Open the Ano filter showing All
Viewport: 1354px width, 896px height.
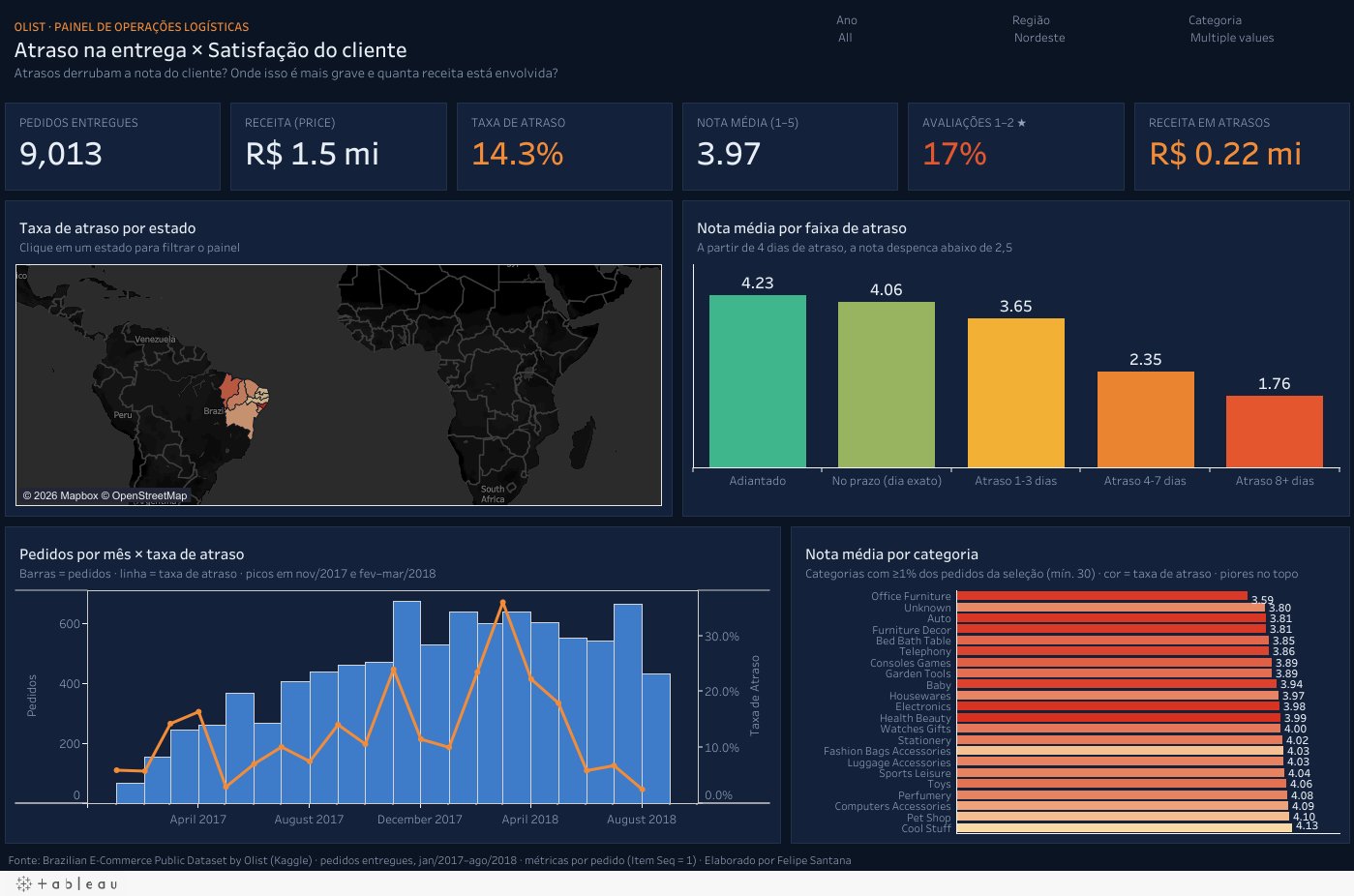coord(846,38)
